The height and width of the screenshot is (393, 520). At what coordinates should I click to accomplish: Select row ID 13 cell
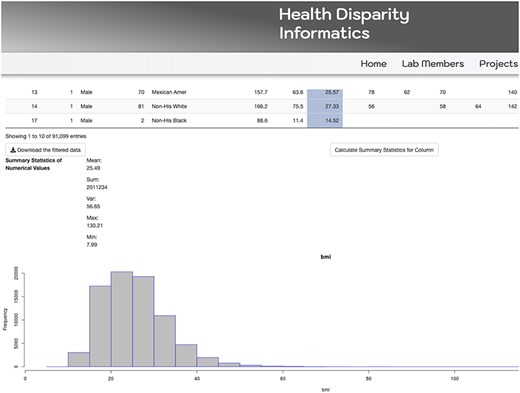point(34,92)
